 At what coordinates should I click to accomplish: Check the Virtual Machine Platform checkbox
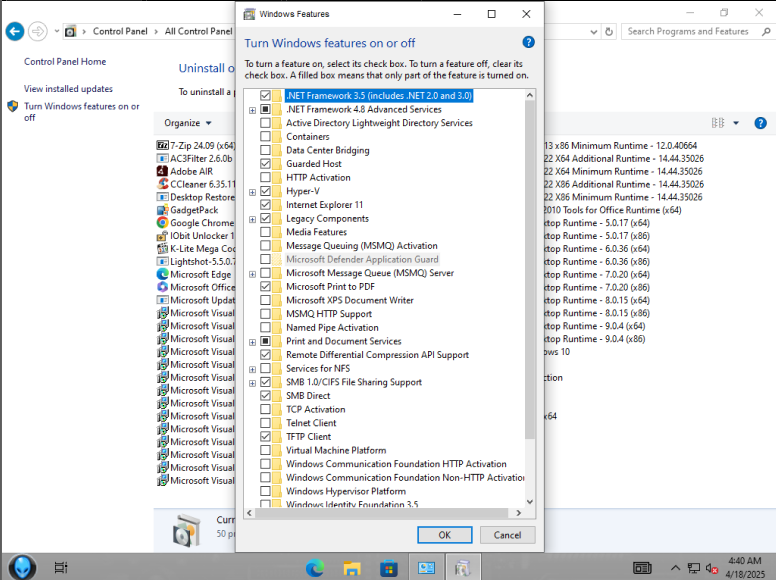[265, 450]
